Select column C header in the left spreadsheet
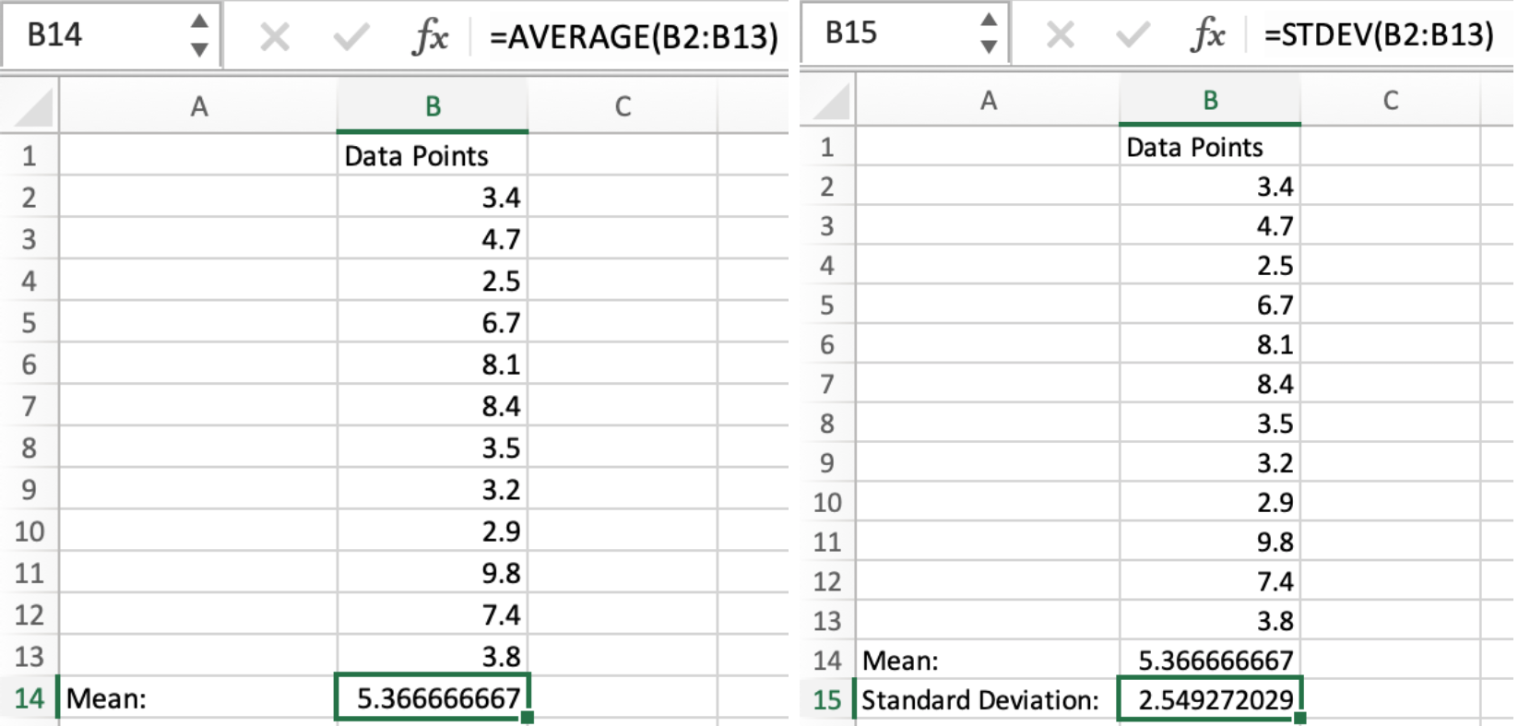1528x726 pixels. point(622,106)
